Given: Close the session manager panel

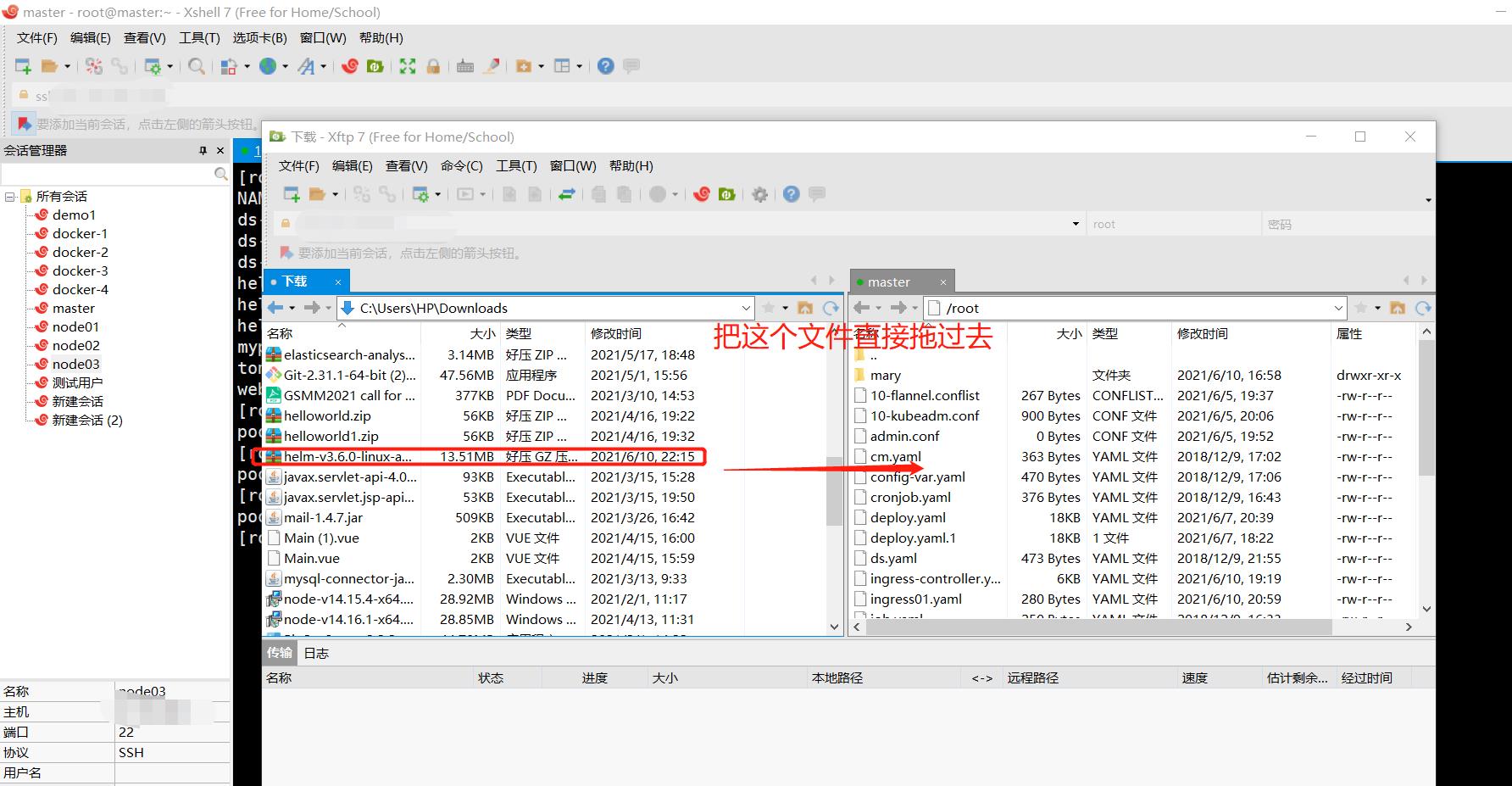Looking at the screenshot, I should (220, 150).
